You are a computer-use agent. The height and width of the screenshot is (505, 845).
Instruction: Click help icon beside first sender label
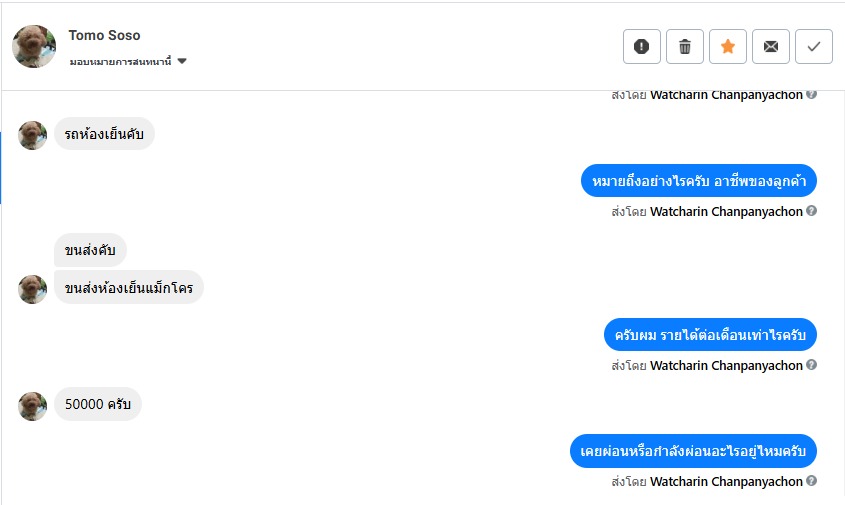pyautogui.click(x=812, y=95)
